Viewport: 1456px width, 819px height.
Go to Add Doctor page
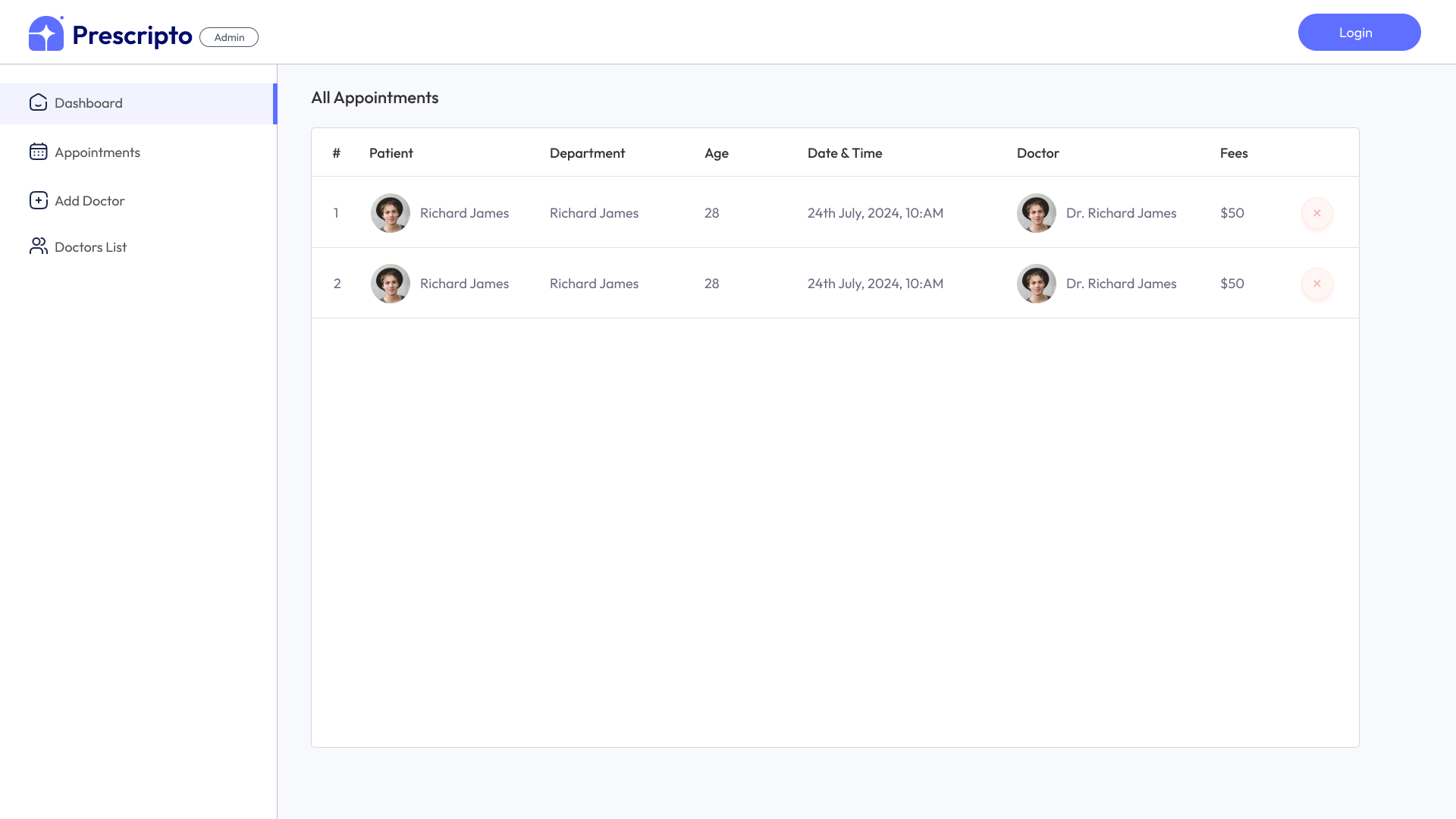[x=89, y=201]
